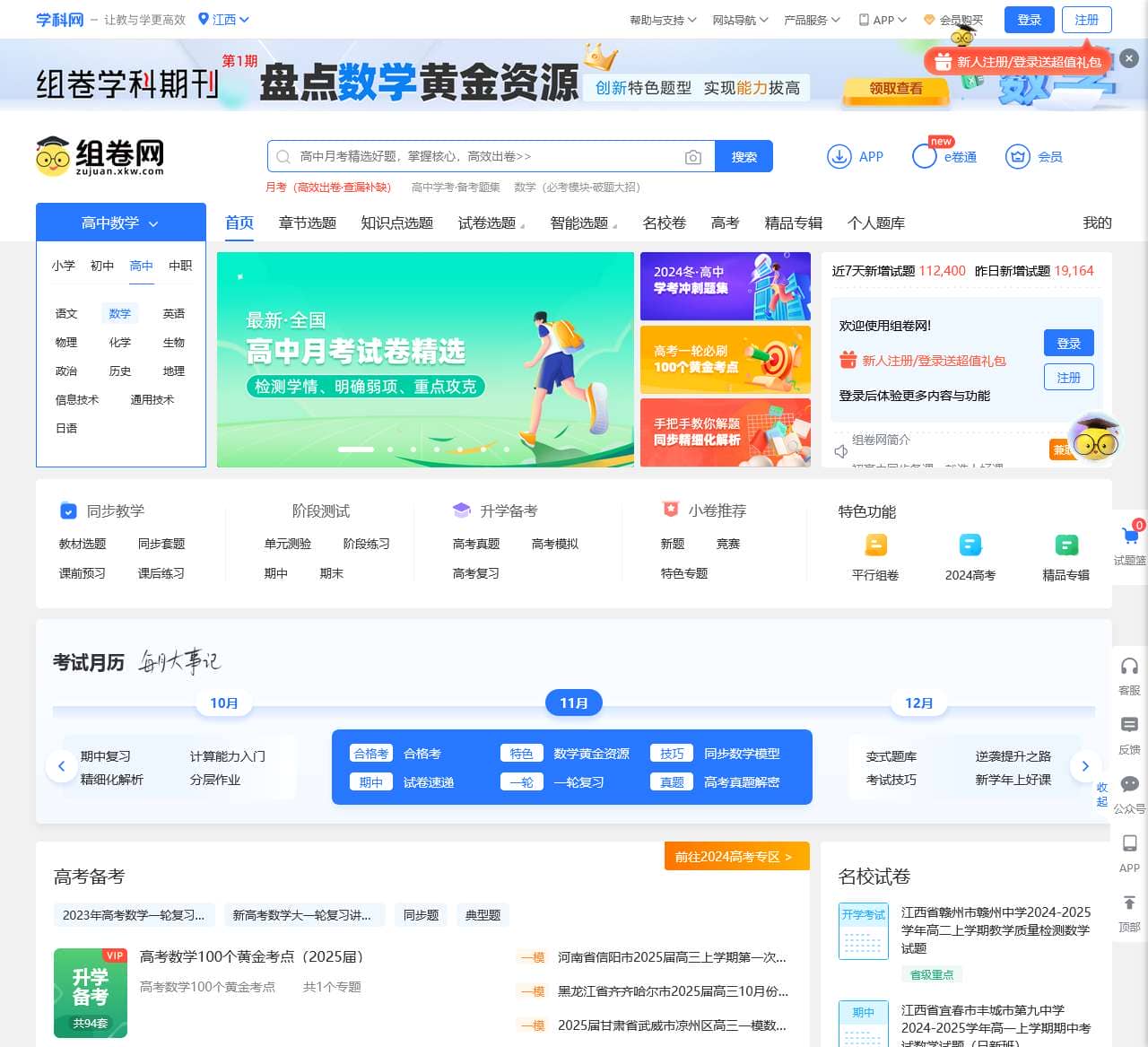
Task: Click the 会员 membership icon
Action: pyautogui.click(x=1018, y=156)
